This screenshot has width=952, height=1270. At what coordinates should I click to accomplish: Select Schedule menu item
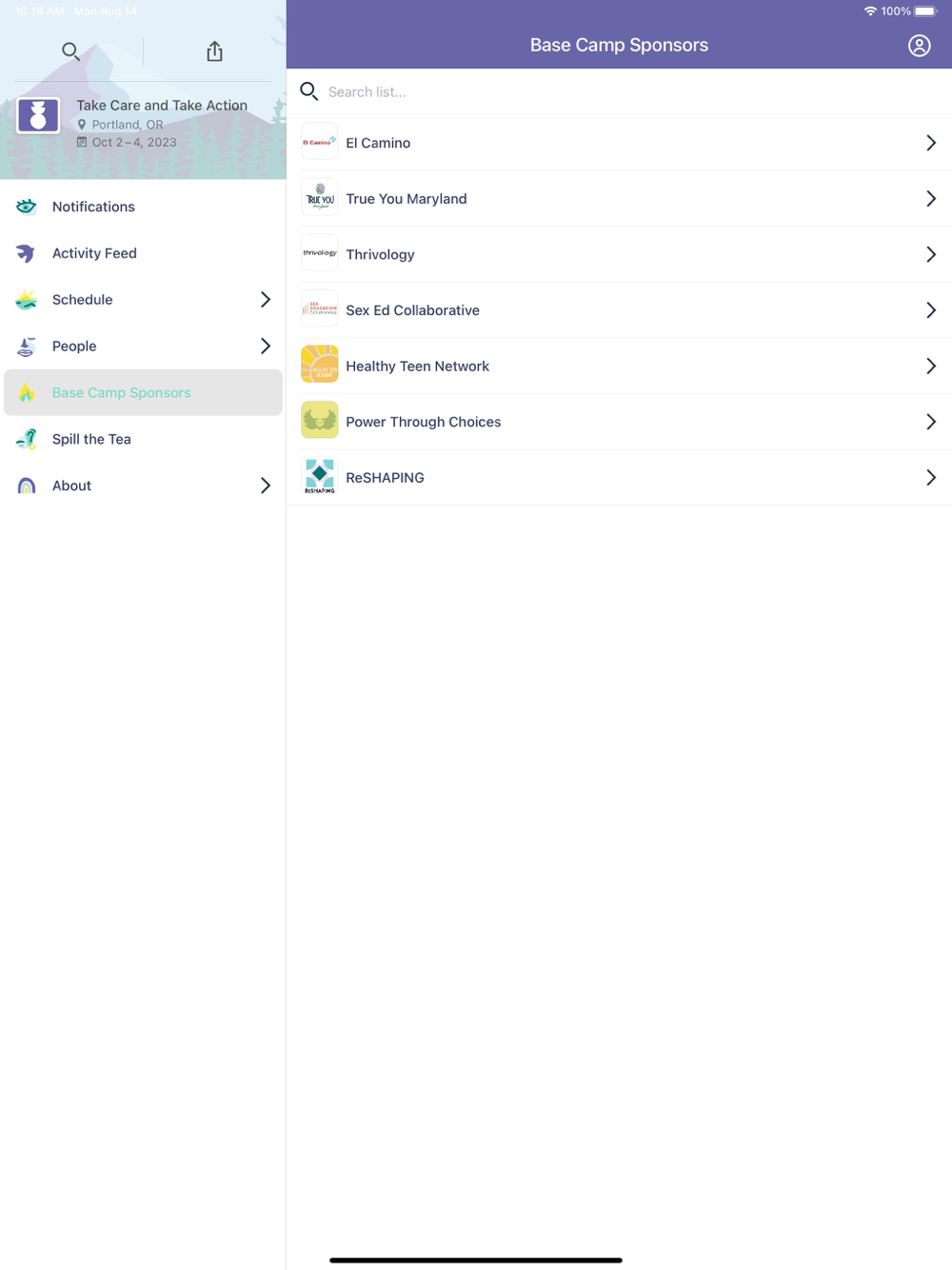(x=143, y=300)
